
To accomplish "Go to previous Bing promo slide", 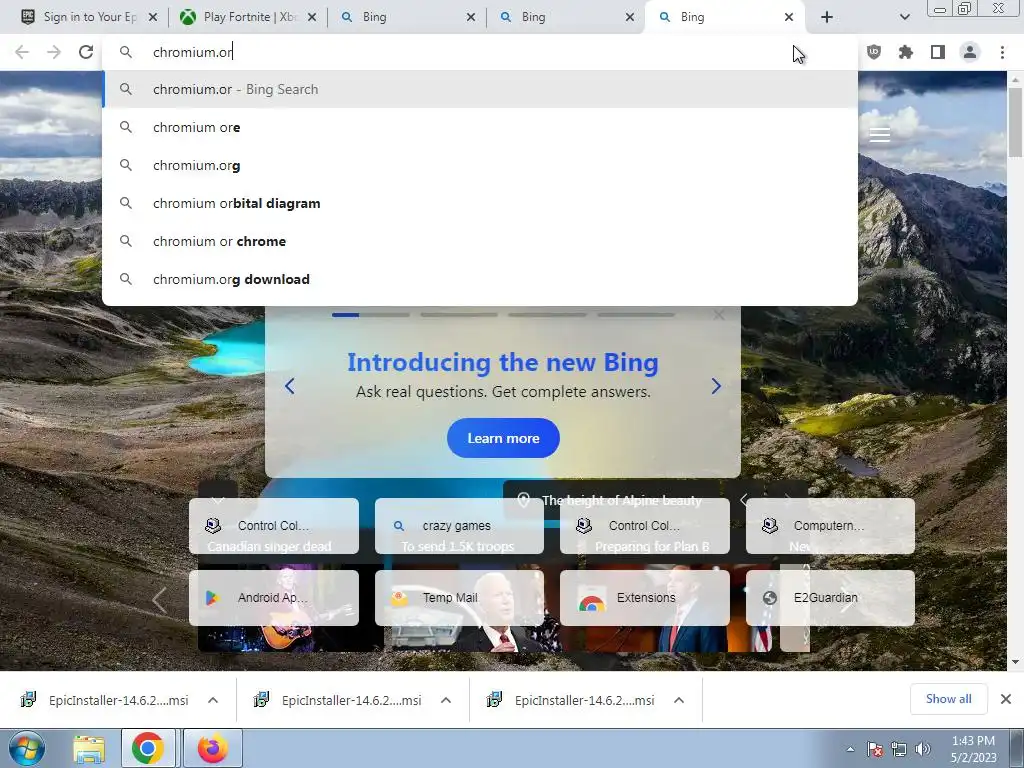I will (289, 386).
